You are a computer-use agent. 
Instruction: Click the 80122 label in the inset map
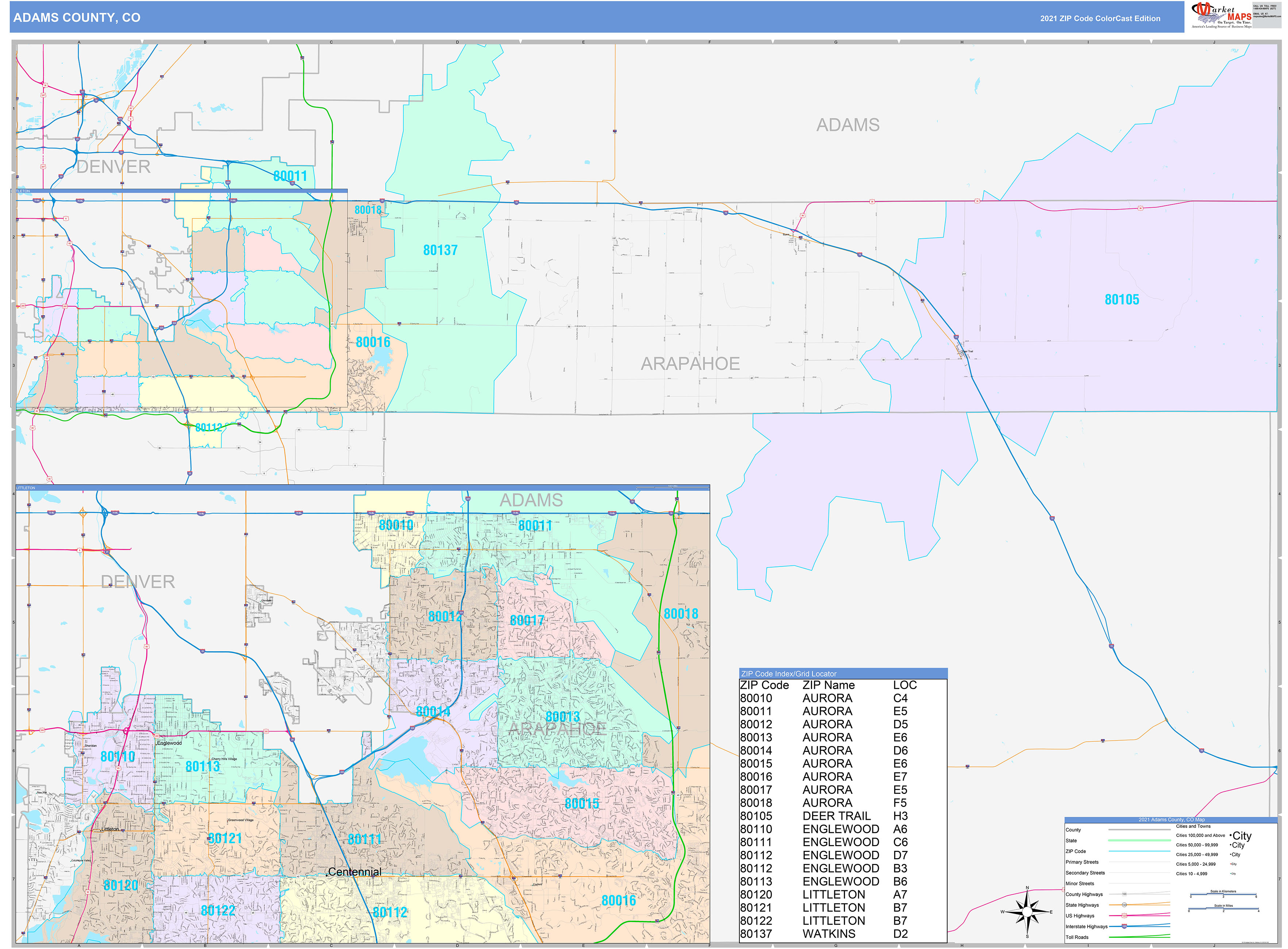(218, 911)
